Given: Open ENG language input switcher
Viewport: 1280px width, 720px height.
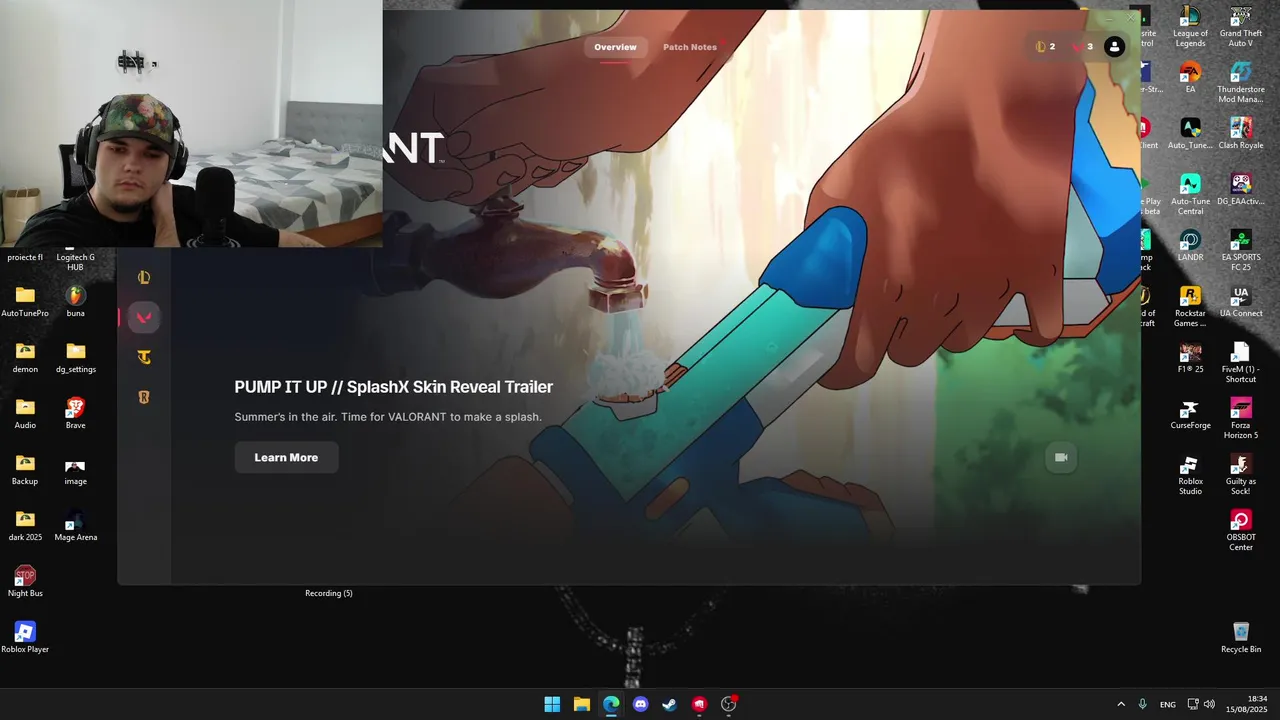Looking at the screenshot, I should pyautogui.click(x=1168, y=705).
